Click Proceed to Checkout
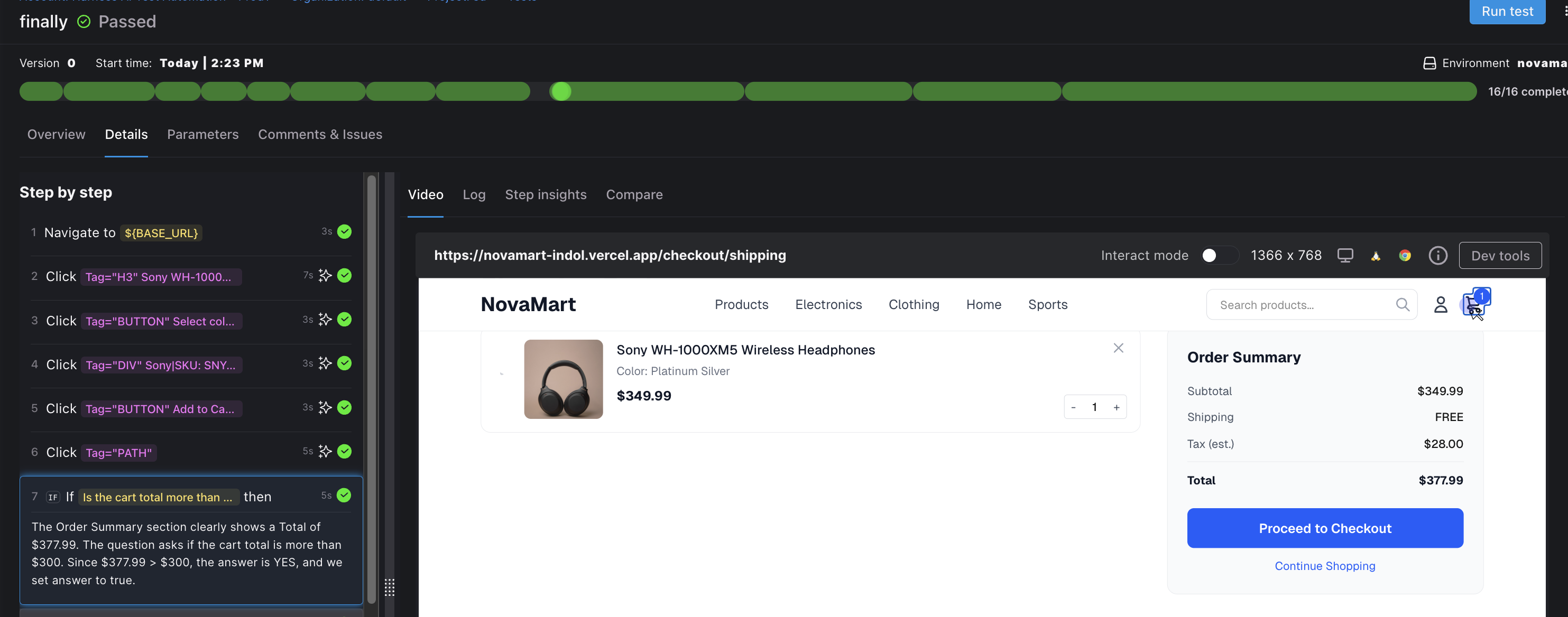Screen dimensions: 1568x617 click(x=1324, y=528)
